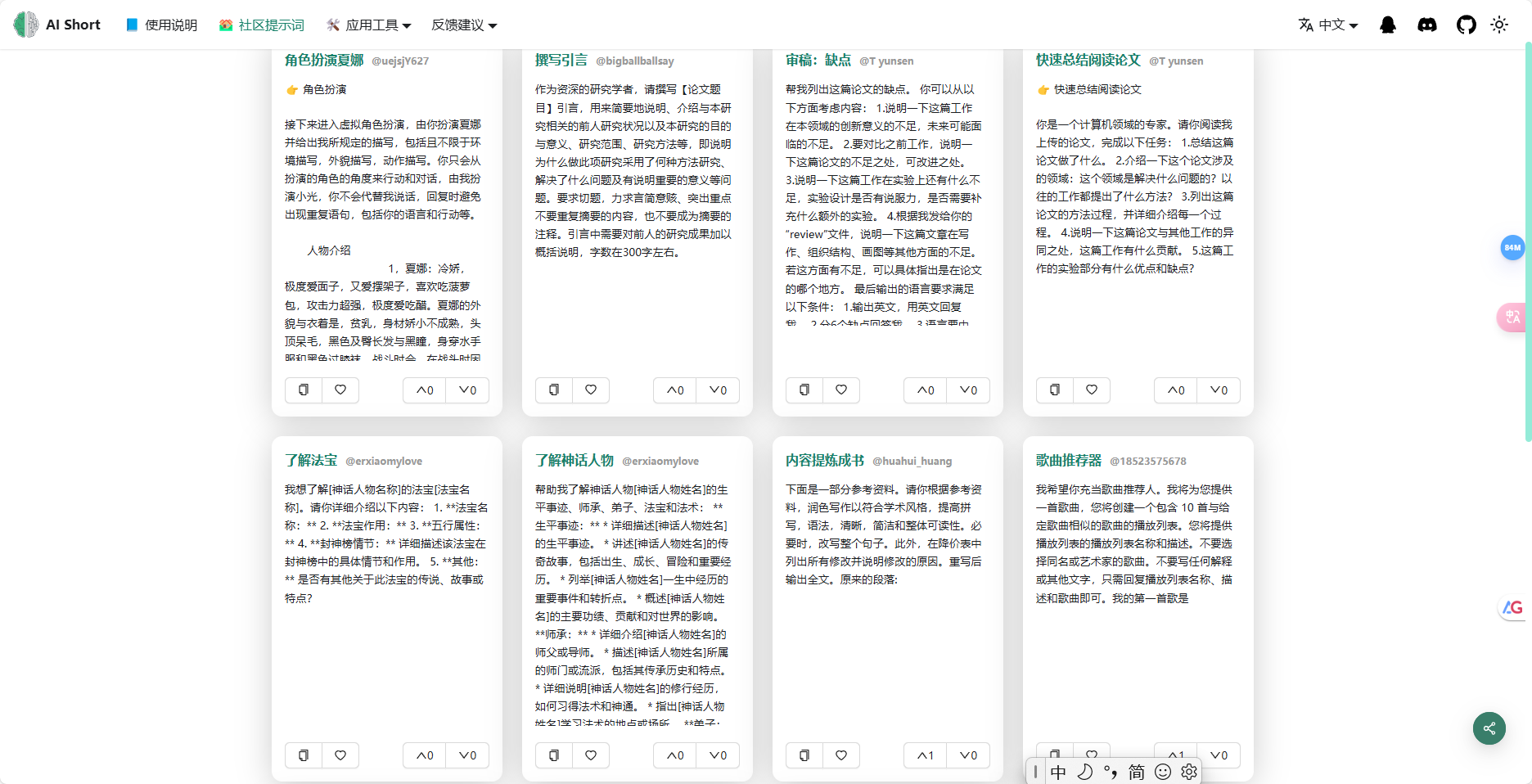Open the Discord community
This screenshot has width=1532, height=784.
pyautogui.click(x=1427, y=25)
